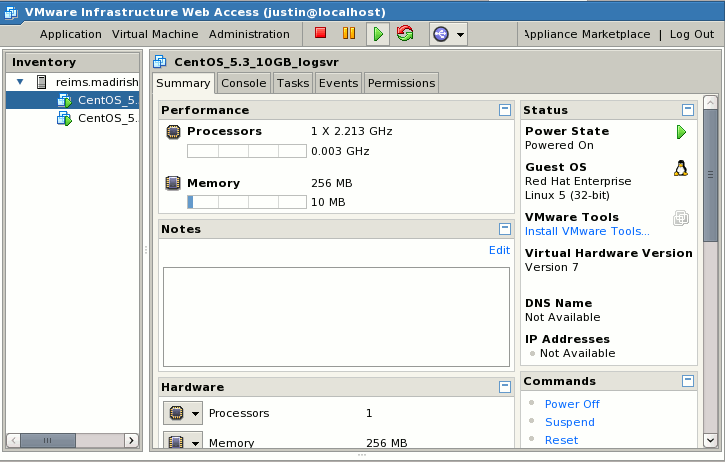
Task: Open dropdown arrow beside remote console icon
Action: (460, 34)
